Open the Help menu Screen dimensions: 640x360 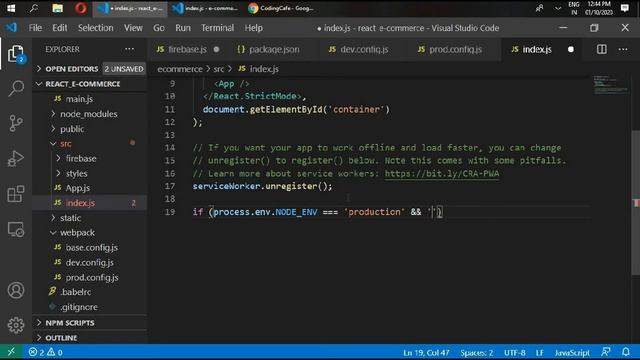coord(253,28)
